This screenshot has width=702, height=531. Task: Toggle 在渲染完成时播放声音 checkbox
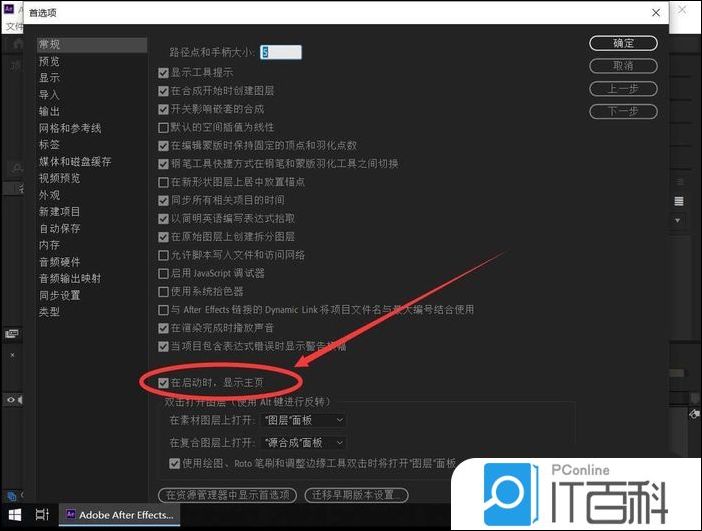point(163,328)
